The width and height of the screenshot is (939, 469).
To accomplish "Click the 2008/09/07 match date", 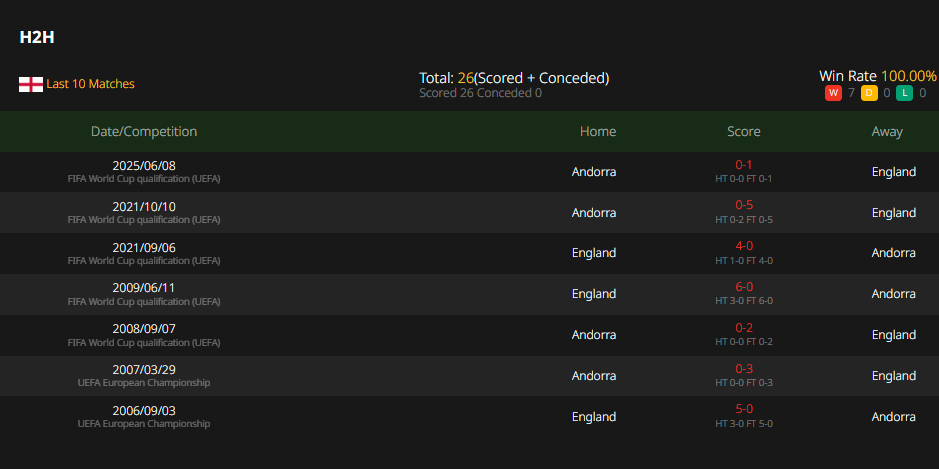I will (x=144, y=329).
